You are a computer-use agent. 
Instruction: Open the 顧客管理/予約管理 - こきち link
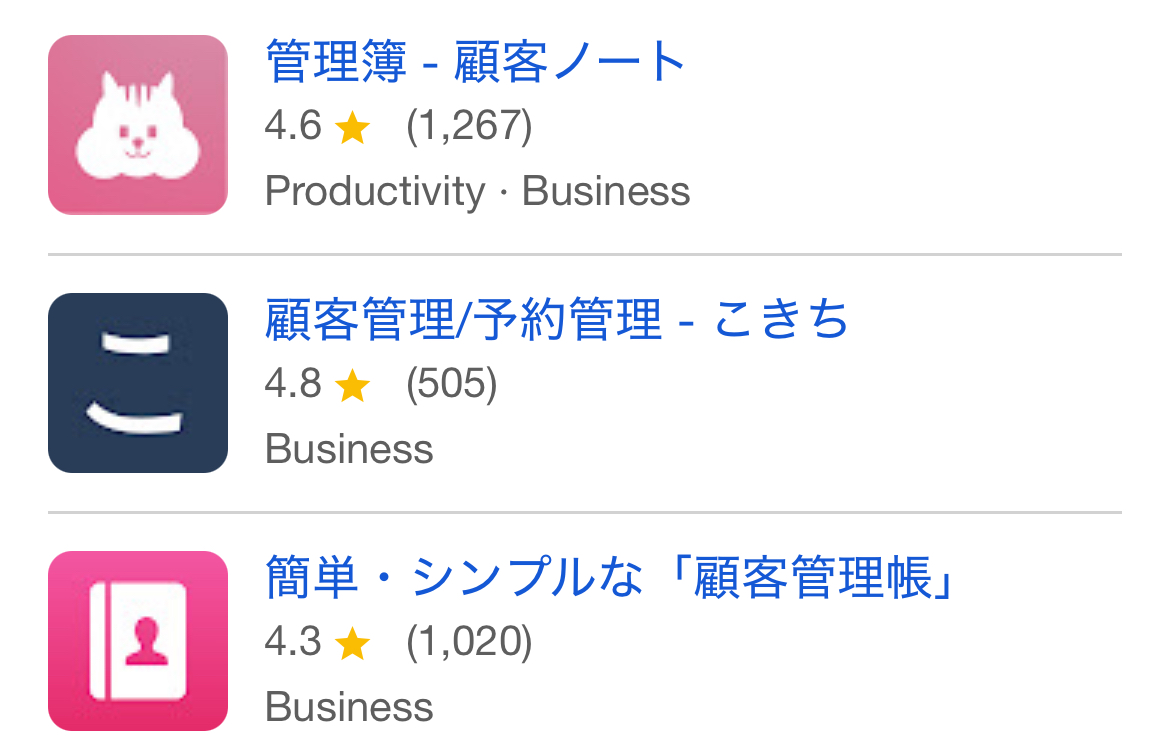(x=557, y=320)
